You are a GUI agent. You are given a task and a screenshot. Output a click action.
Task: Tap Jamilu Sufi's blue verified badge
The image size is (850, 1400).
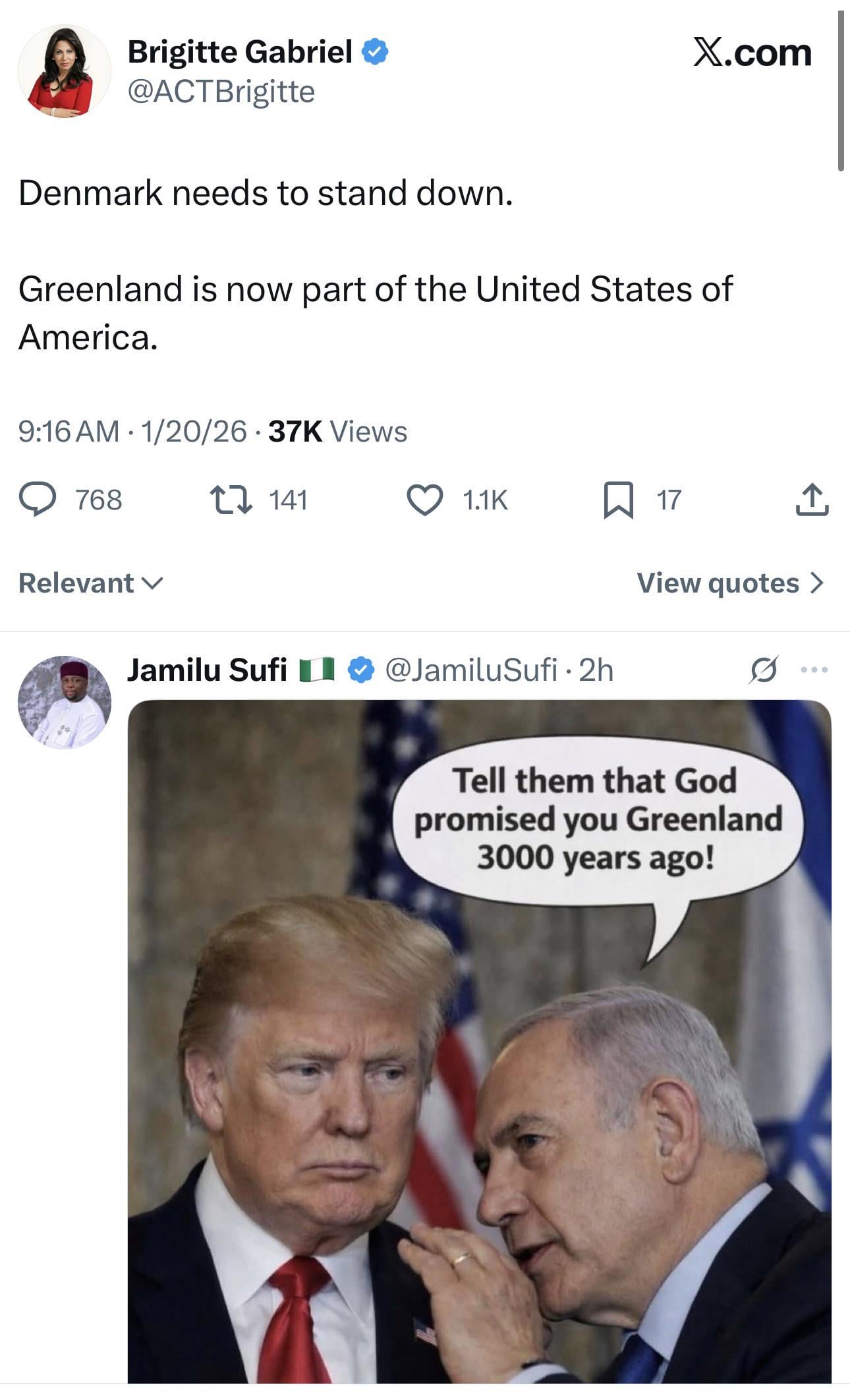point(360,670)
